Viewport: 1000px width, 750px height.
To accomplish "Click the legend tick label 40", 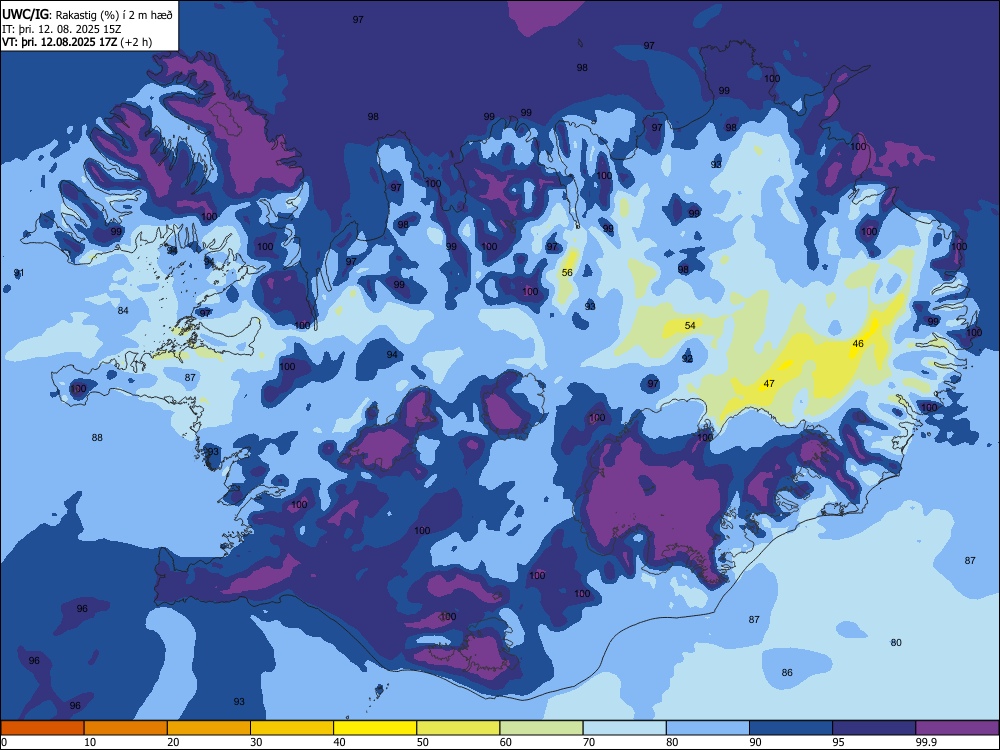I will click(340, 742).
